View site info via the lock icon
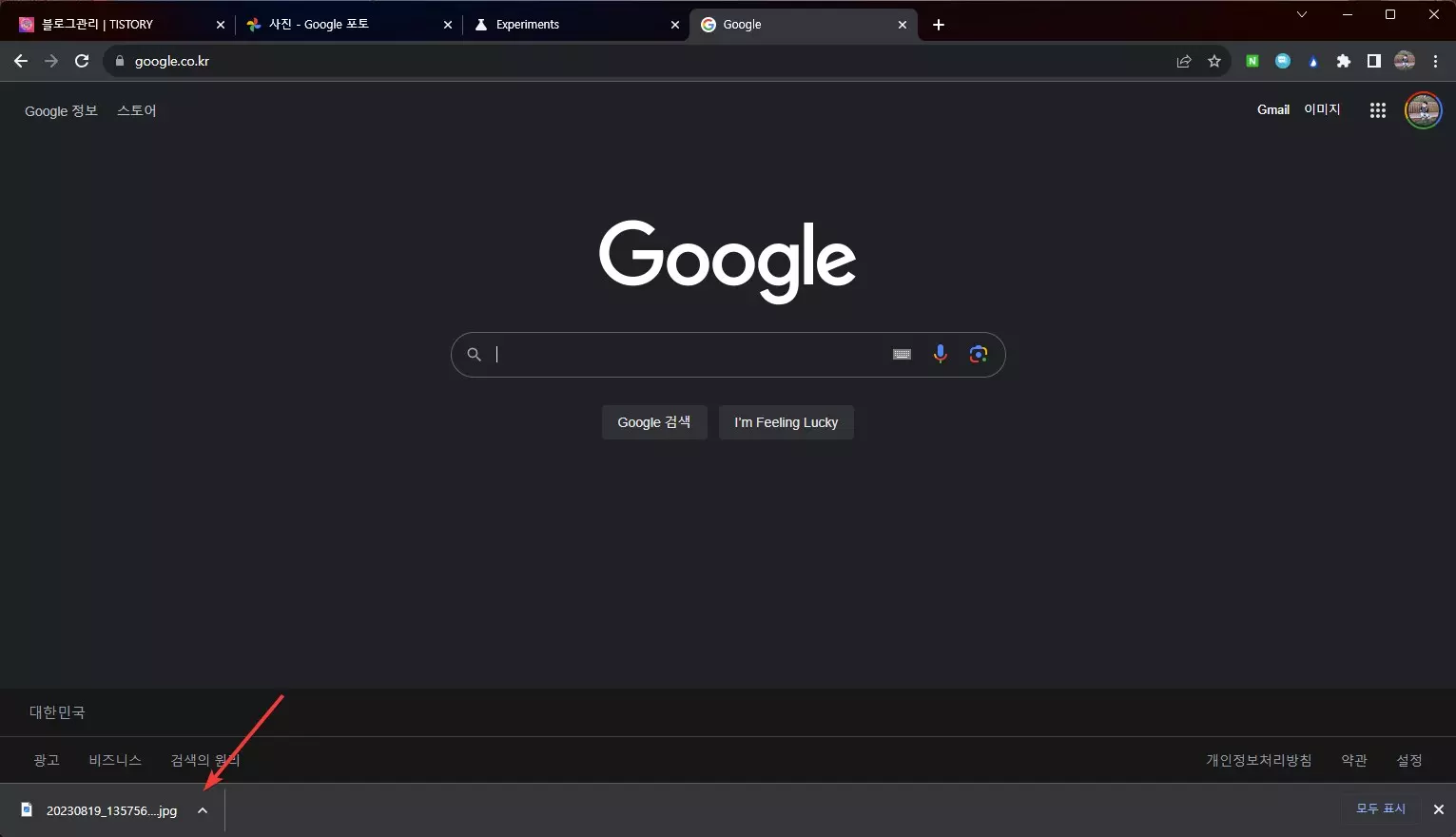This screenshot has width=1456, height=837. pyautogui.click(x=120, y=61)
